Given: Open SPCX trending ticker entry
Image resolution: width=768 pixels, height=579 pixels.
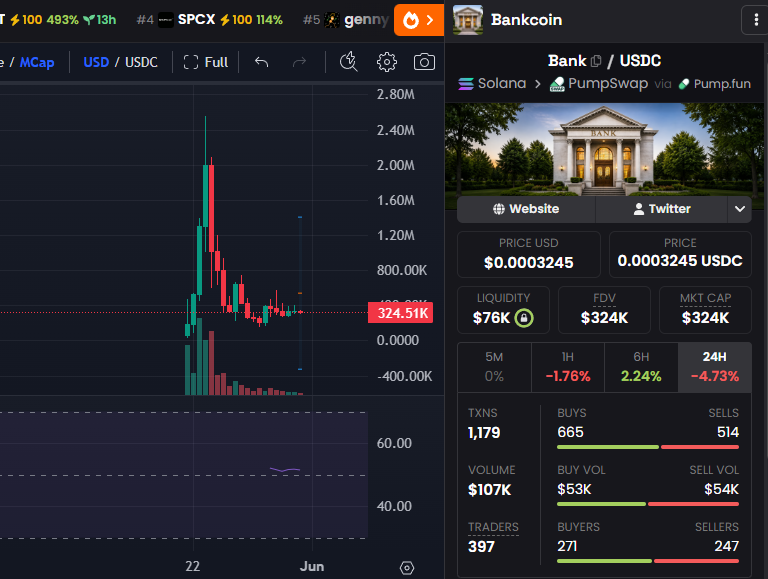Looking at the screenshot, I should pos(210,20).
